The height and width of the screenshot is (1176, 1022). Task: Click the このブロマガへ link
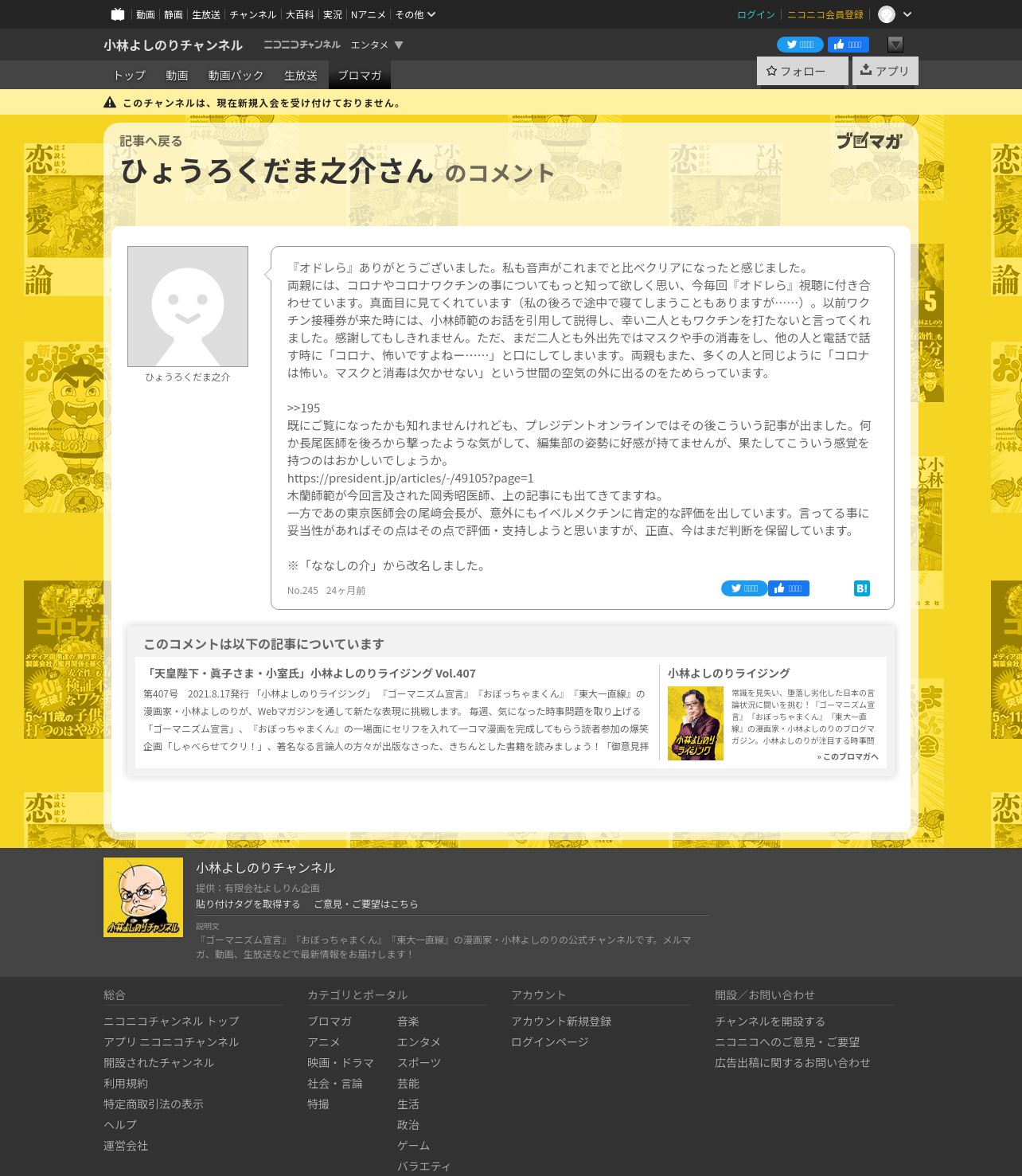[x=848, y=756]
